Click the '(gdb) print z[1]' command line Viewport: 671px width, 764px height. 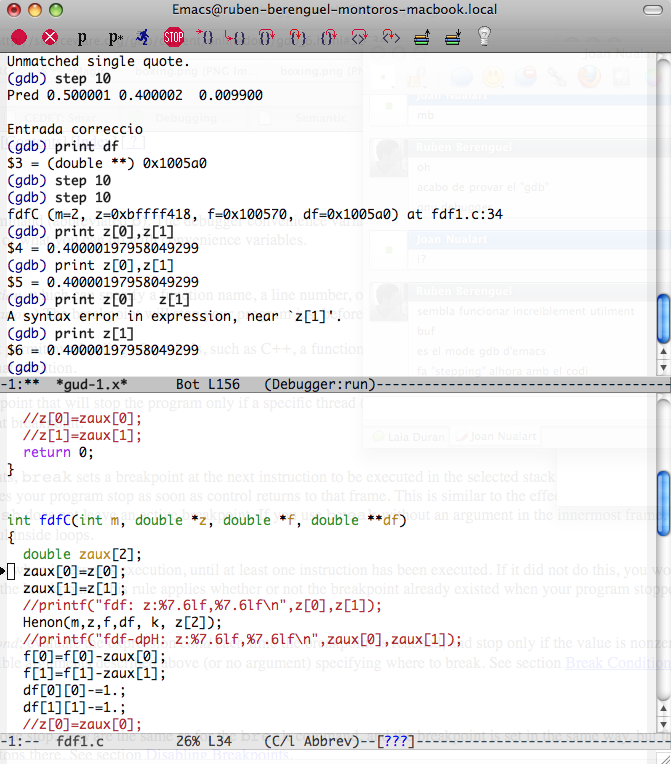point(71,333)
